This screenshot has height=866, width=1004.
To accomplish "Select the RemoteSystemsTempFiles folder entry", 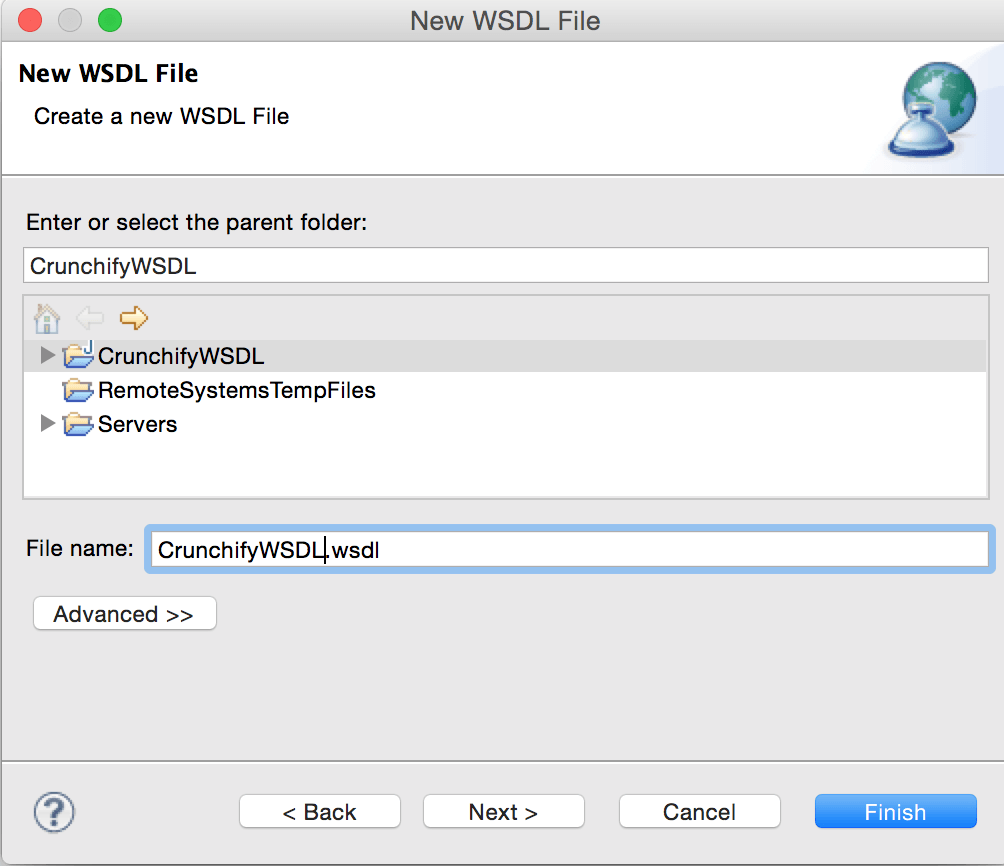I will tap(237, 390).
